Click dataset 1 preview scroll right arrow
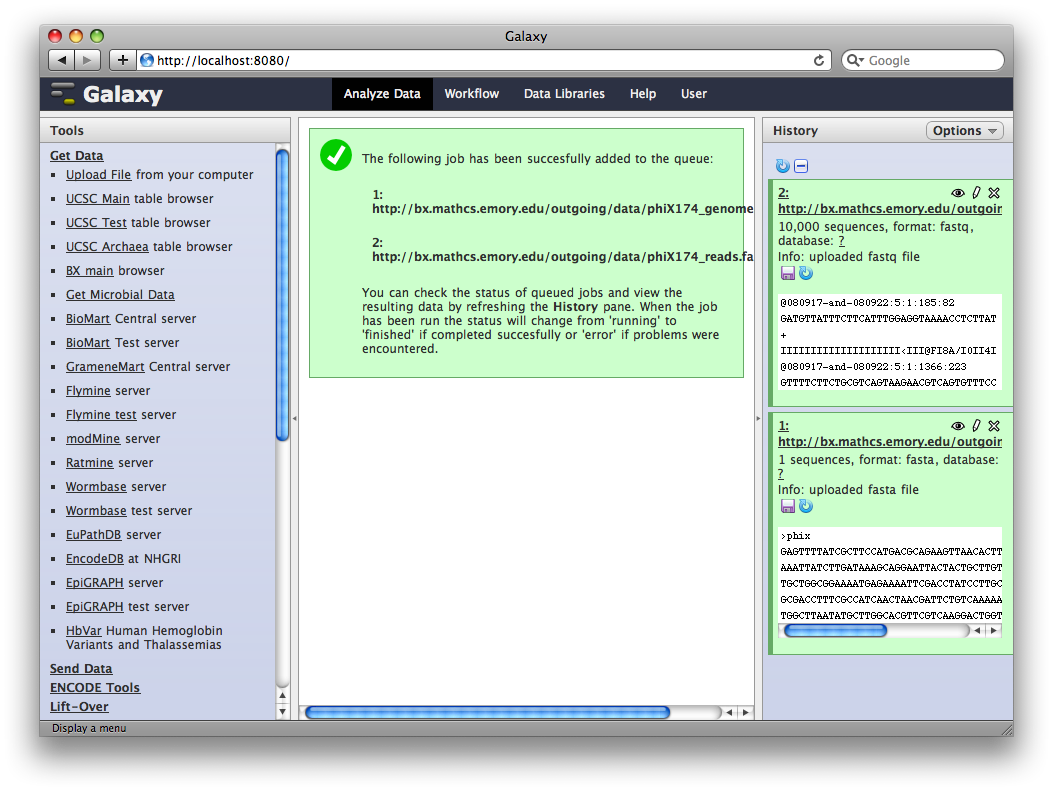1053x791 pixels. coord(994,631)
